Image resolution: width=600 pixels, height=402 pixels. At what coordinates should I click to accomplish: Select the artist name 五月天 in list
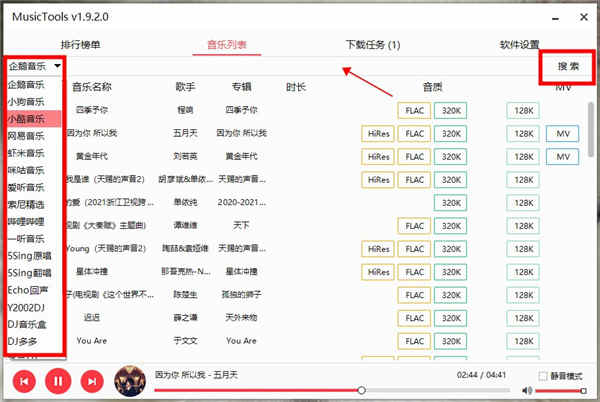point(185,133)
